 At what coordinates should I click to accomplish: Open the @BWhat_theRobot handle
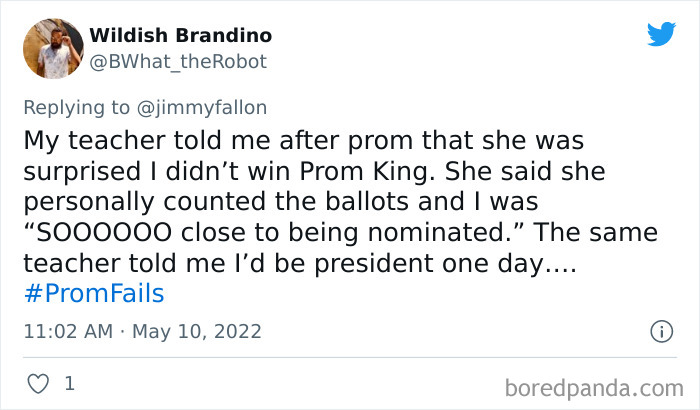pos(179,61)
